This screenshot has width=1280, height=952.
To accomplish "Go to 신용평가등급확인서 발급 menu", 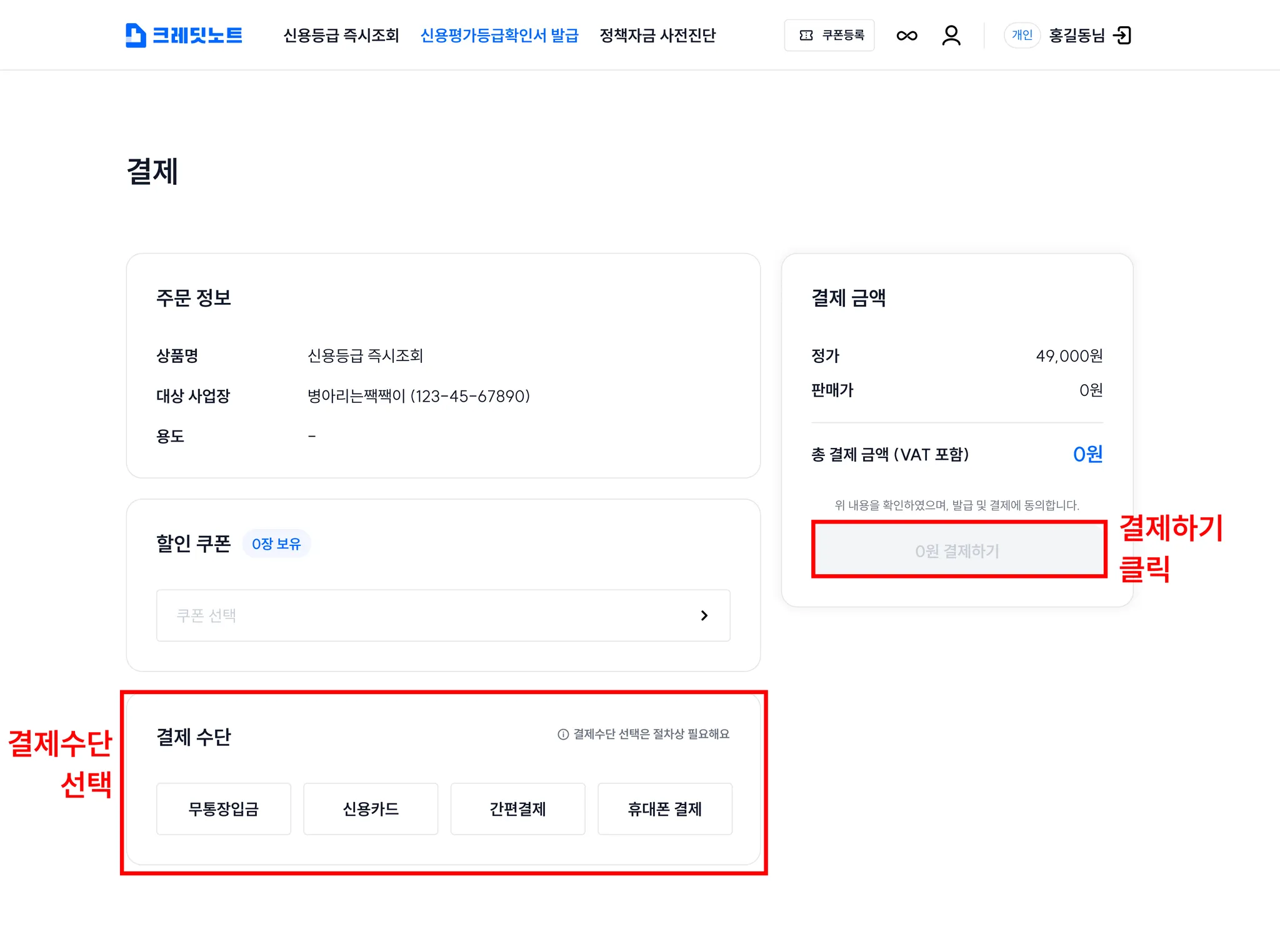I will coord(499,36).
